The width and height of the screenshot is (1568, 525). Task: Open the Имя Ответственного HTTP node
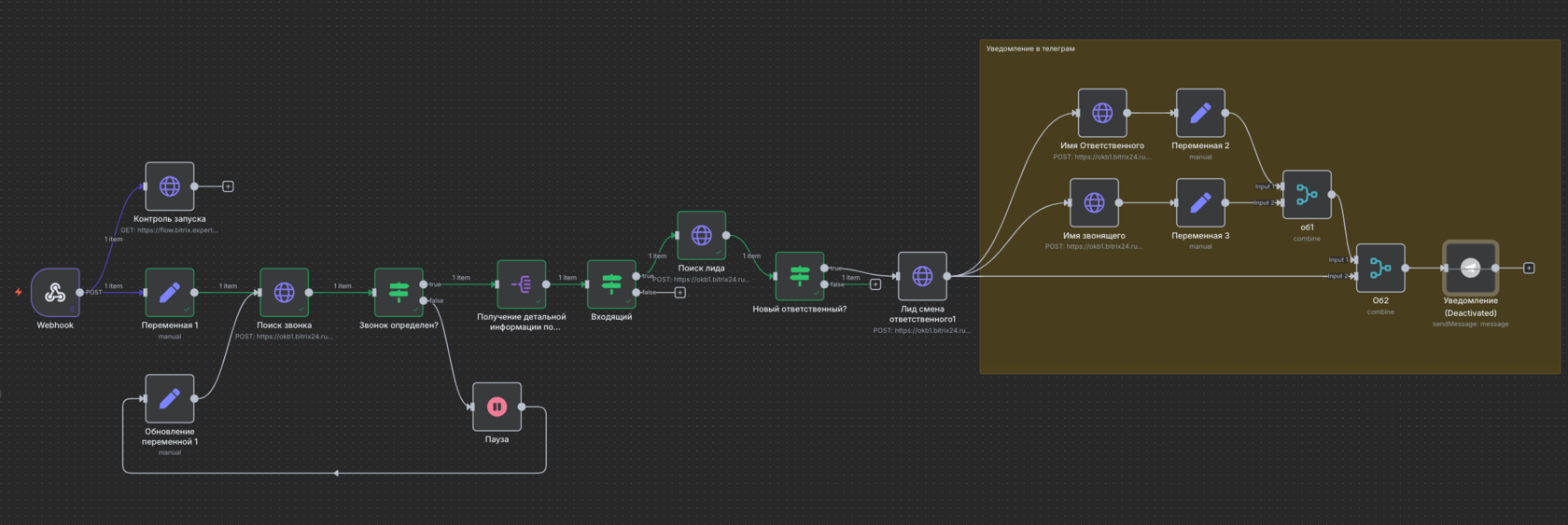(1102, 113)
